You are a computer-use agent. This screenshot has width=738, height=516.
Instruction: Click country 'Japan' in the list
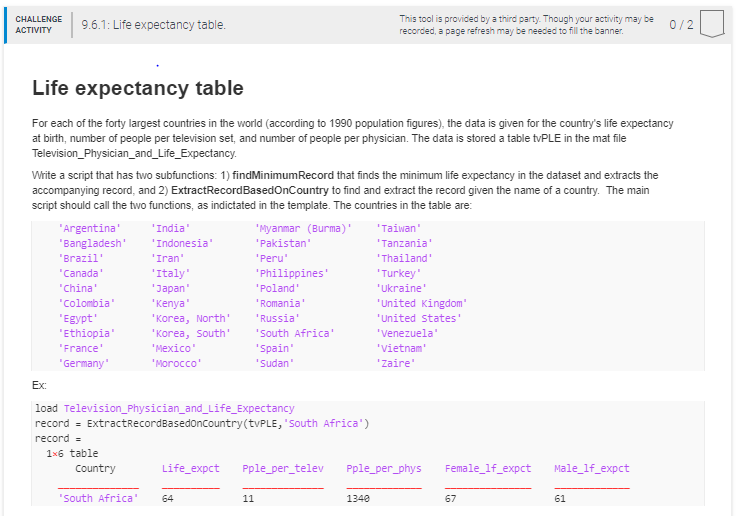click(x=170, y=289)
